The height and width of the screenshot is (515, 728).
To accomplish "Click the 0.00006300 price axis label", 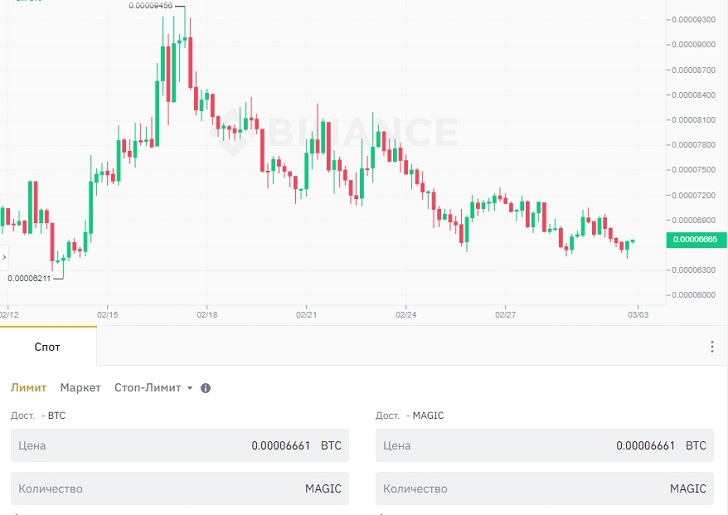I will click(x=694, y=270).
